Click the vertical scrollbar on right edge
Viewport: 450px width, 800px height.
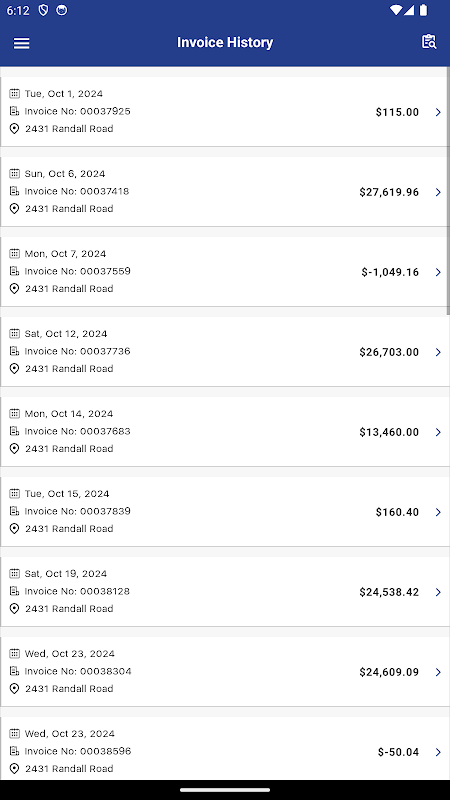(x=448, y=191)
